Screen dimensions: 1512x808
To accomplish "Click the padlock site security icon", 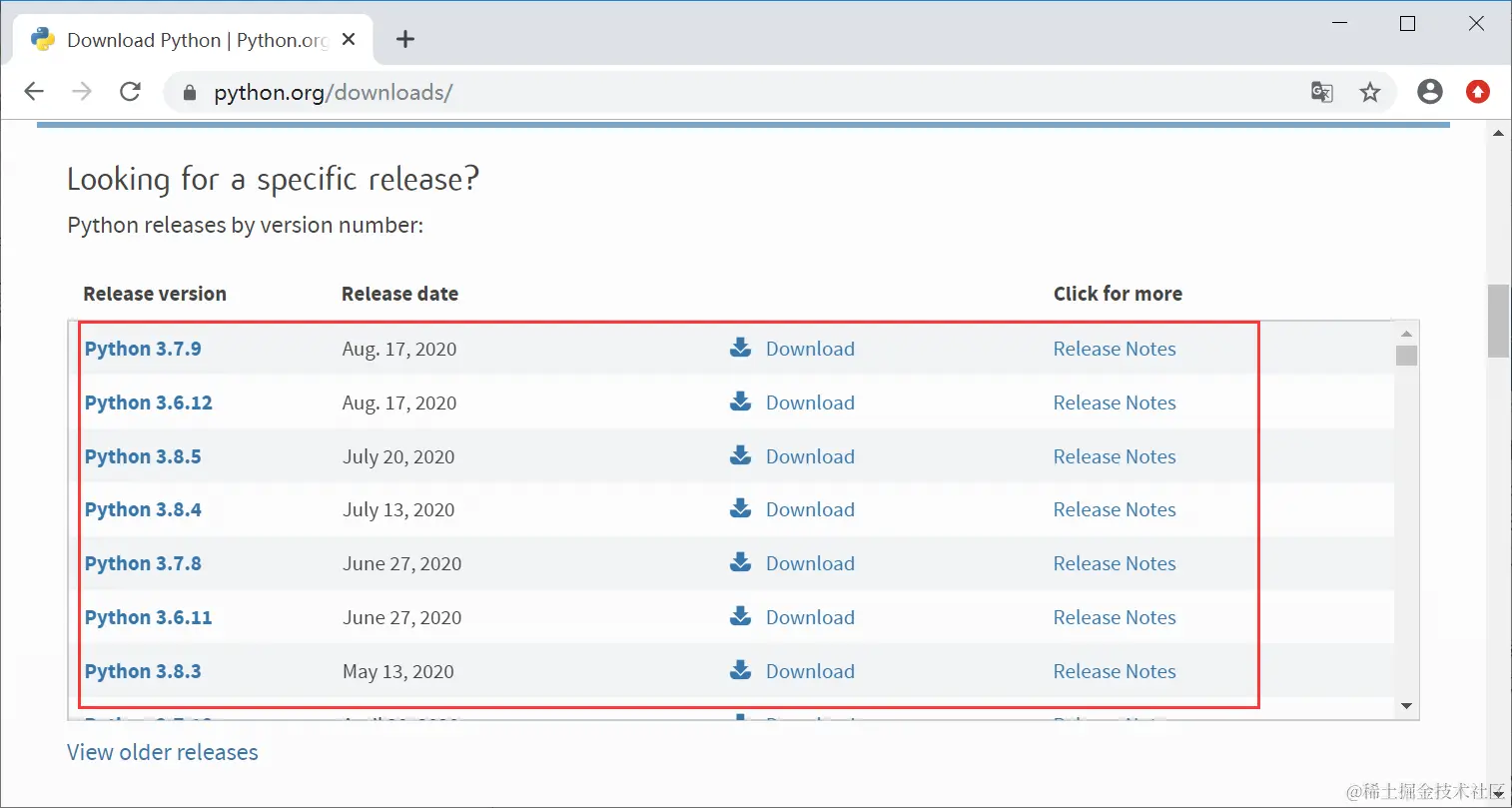I will [x=190, y=93].
